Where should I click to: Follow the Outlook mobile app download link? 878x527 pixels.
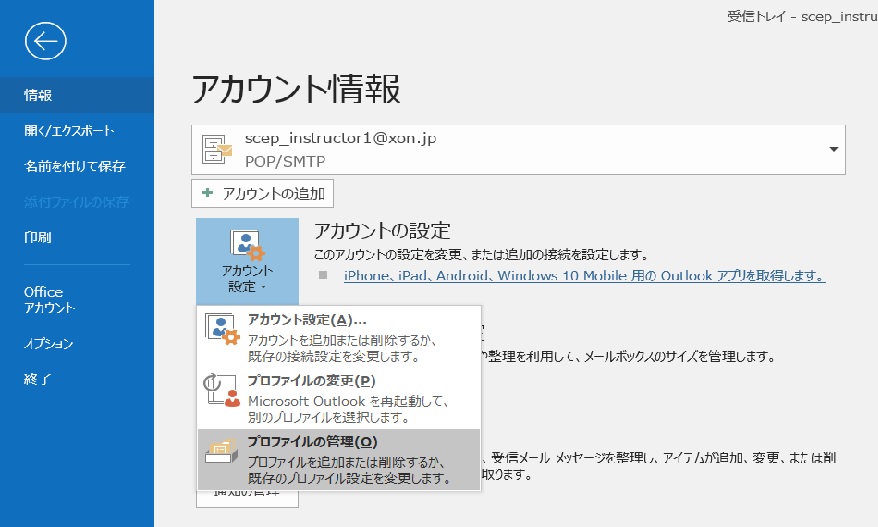[584, 275]
